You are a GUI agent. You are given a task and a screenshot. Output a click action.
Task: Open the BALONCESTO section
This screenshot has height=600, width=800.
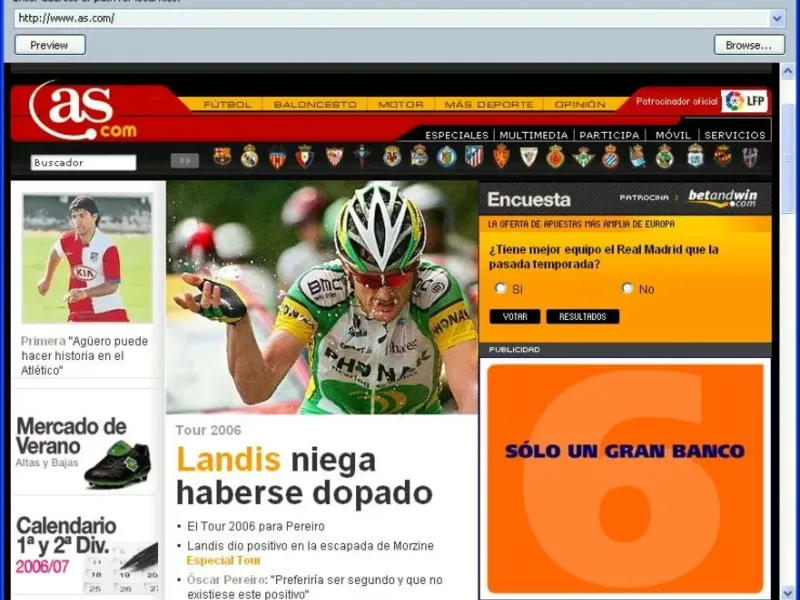pos(315,105)
